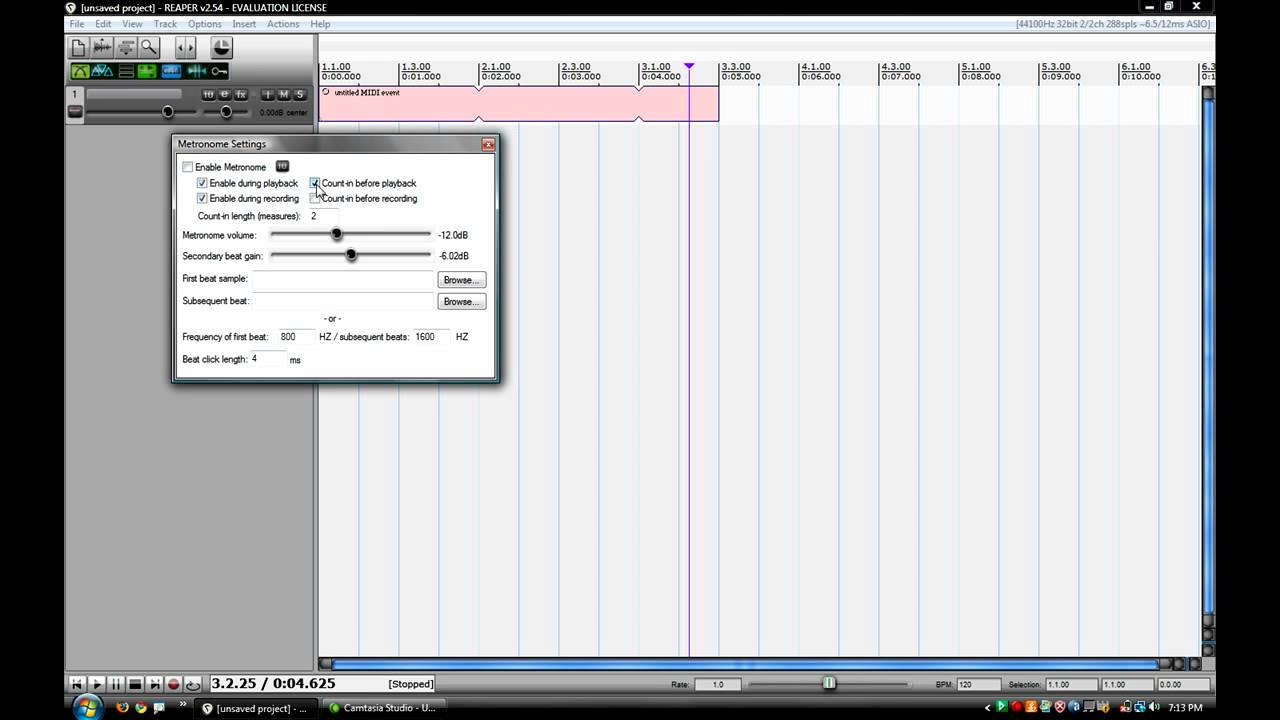Click the Pause transport button
The height and width of the screenshot is (720, 1280).
coord(116,684)
